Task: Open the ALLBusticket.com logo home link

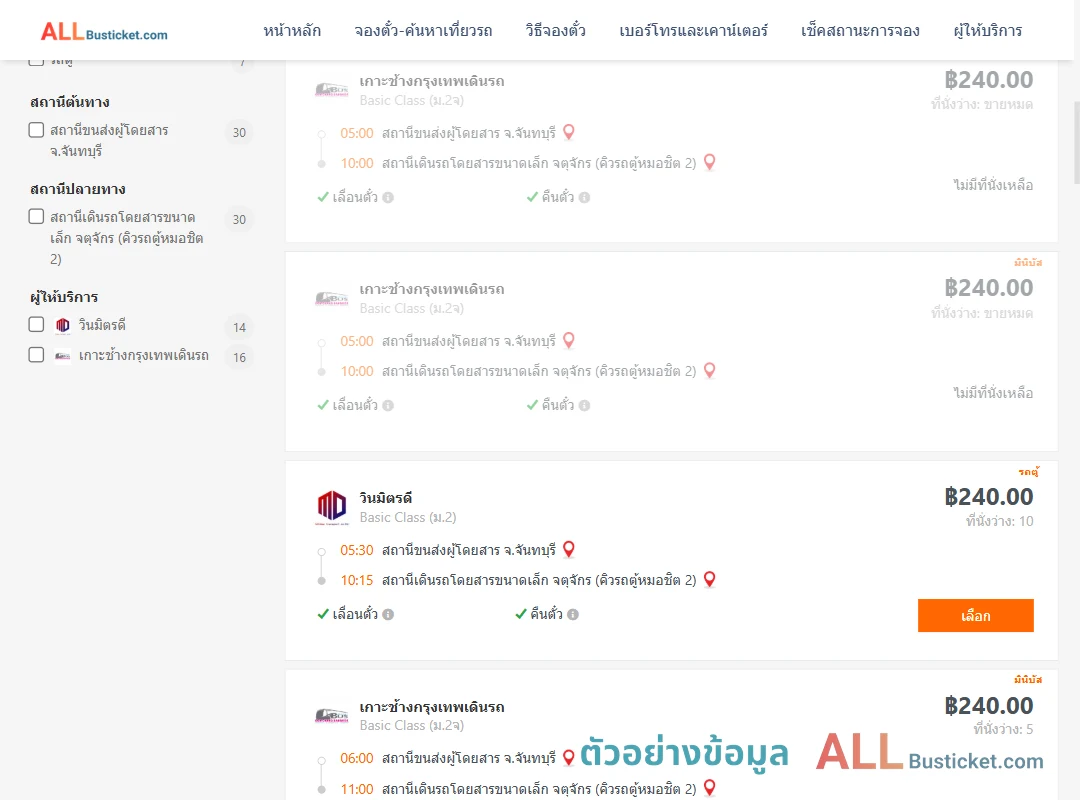Action: [x=104, y=32]
